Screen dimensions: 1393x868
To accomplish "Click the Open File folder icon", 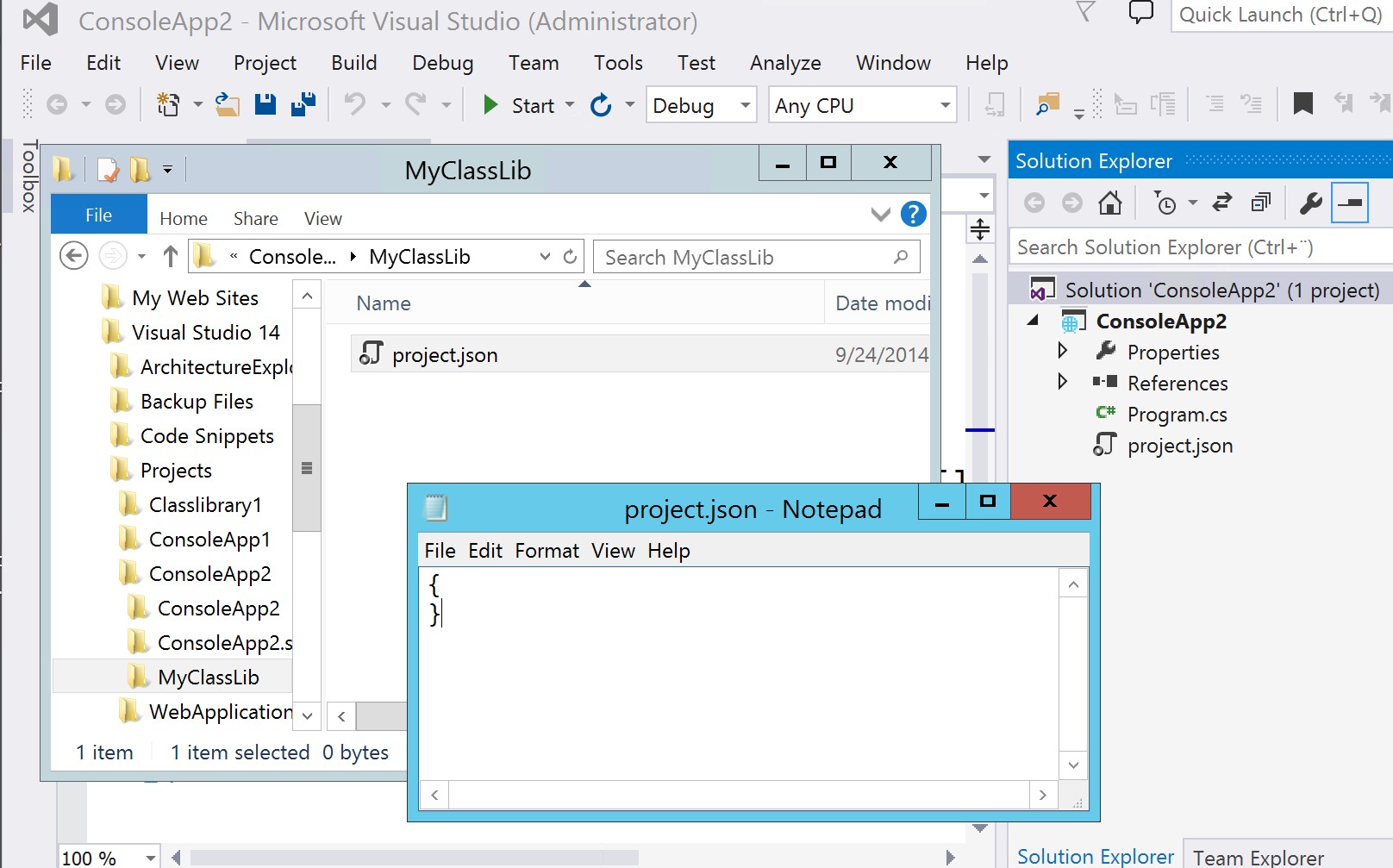I will point(227,104).
